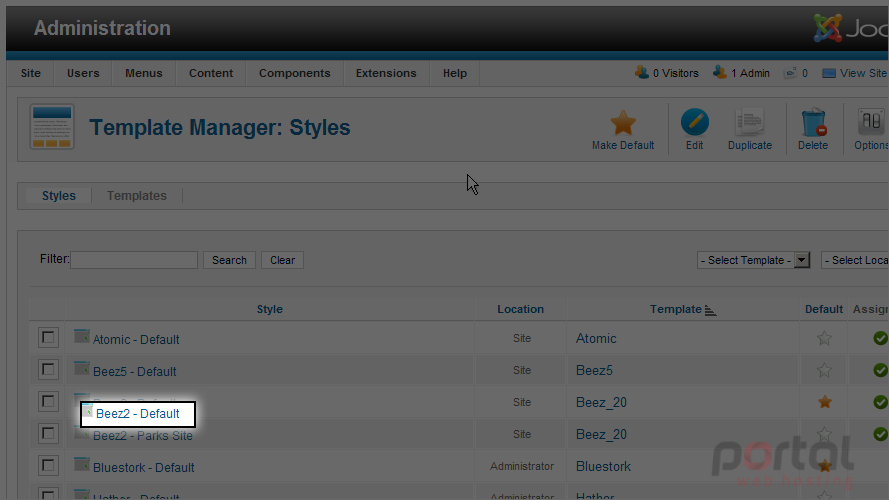Click the Atomic template name cell
Viewport: 889px width, 500px height.
pos(596,338)
